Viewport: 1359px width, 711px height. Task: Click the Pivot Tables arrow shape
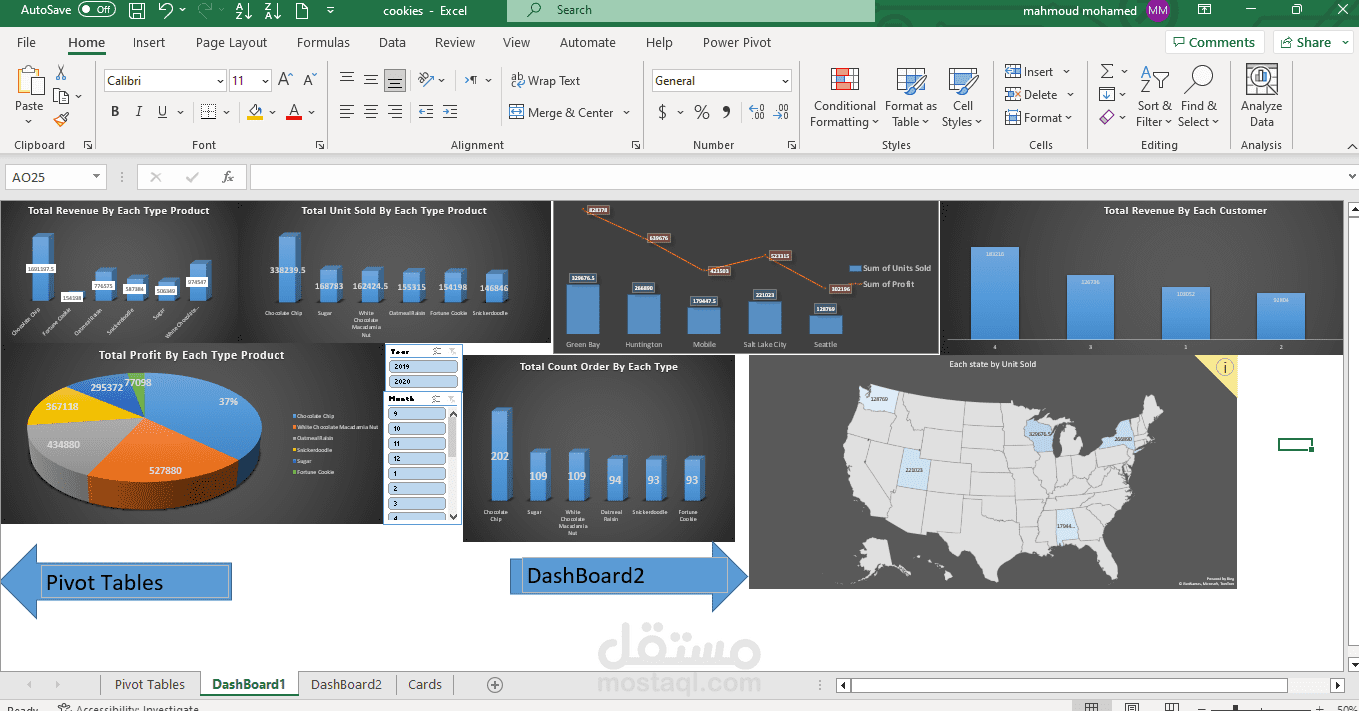tap(116, 582)
